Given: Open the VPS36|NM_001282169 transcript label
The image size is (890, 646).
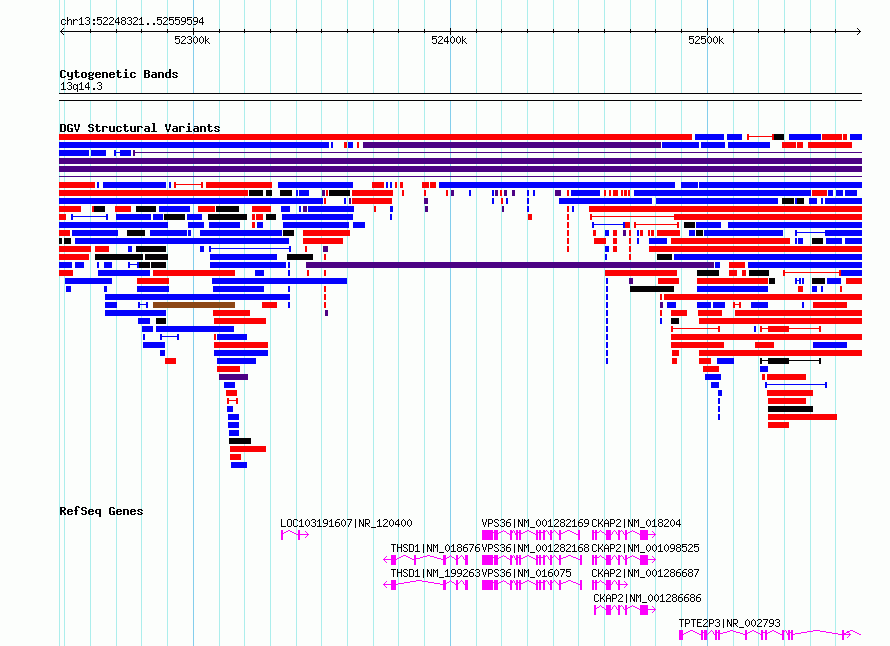Looking at the screenshot, I should pos(535,523).
